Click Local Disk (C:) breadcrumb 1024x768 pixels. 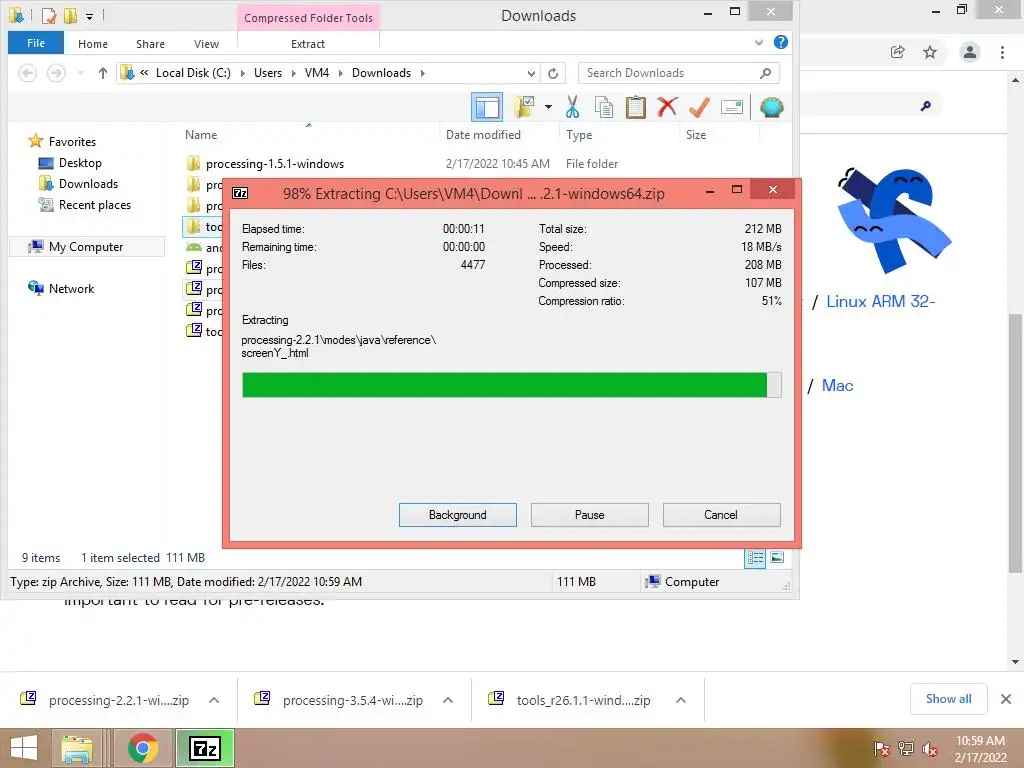193,73
